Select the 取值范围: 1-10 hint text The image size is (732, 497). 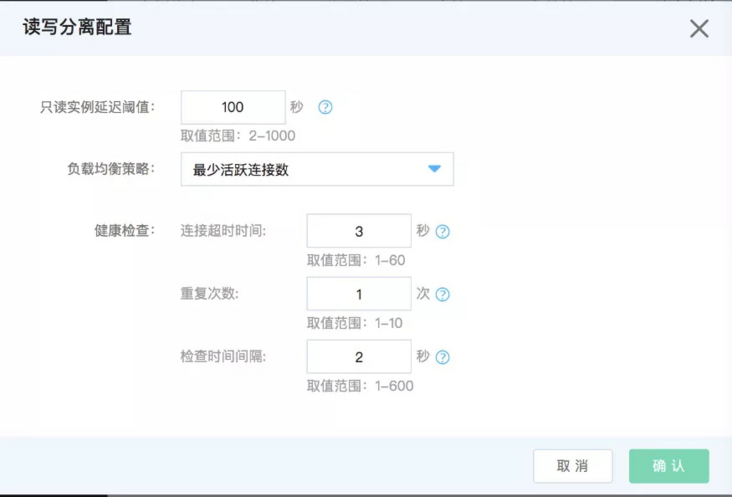pyautogui.click(x=354, y=323)
